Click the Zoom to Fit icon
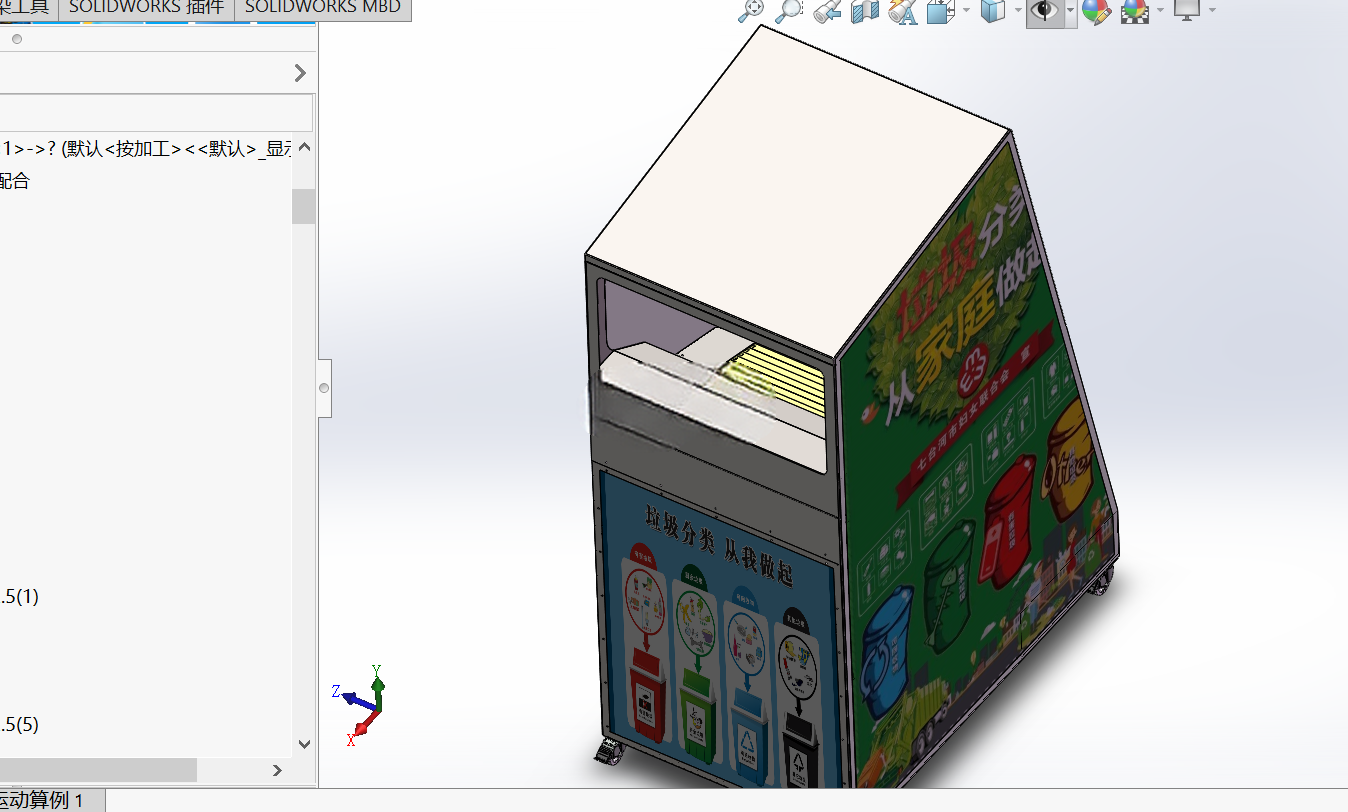This screenshot has width=1348, height=812. click(751, 11)
